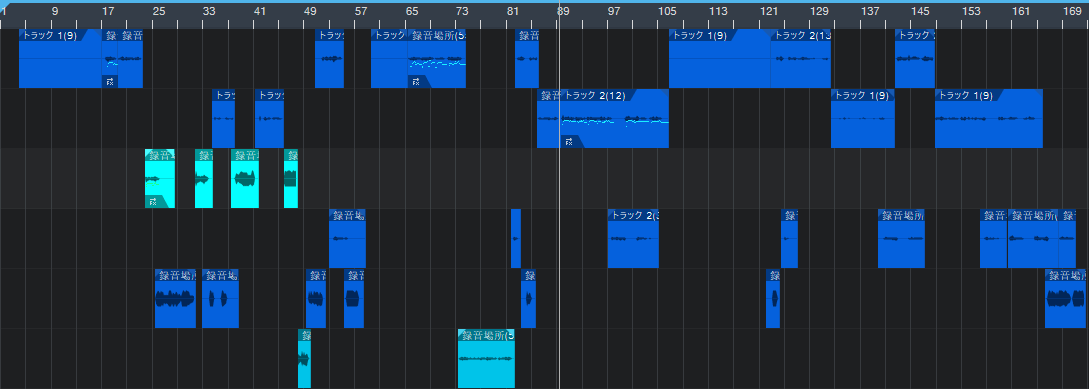
Task: Select トラッ clip near bar 42, second track
Action: (x=269, y=118)
